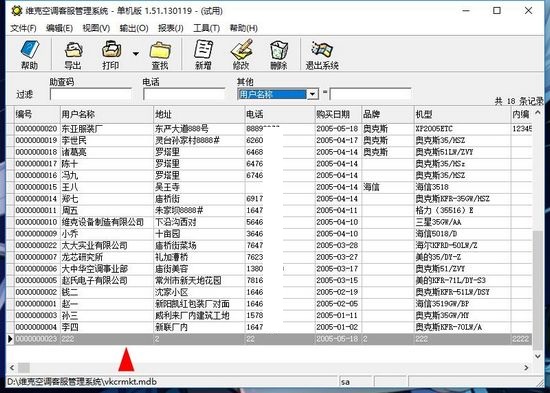550x393 pixels.
Task: Open the 帮助 help book icon
Action: click(30, 50)
